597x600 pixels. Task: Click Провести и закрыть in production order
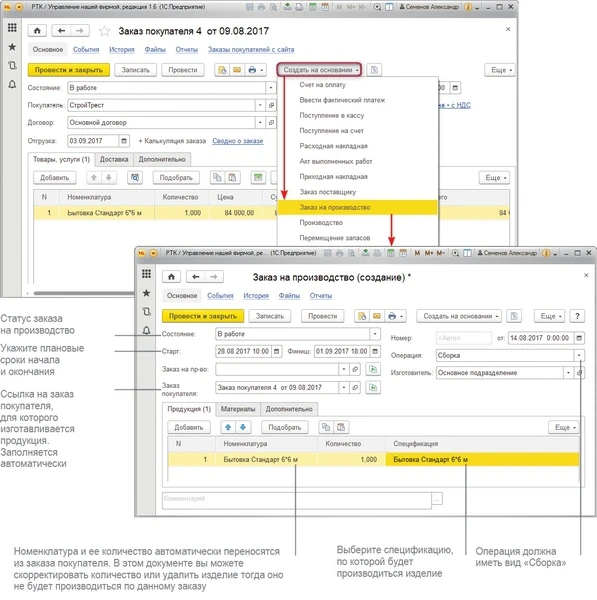coord(203,316)
